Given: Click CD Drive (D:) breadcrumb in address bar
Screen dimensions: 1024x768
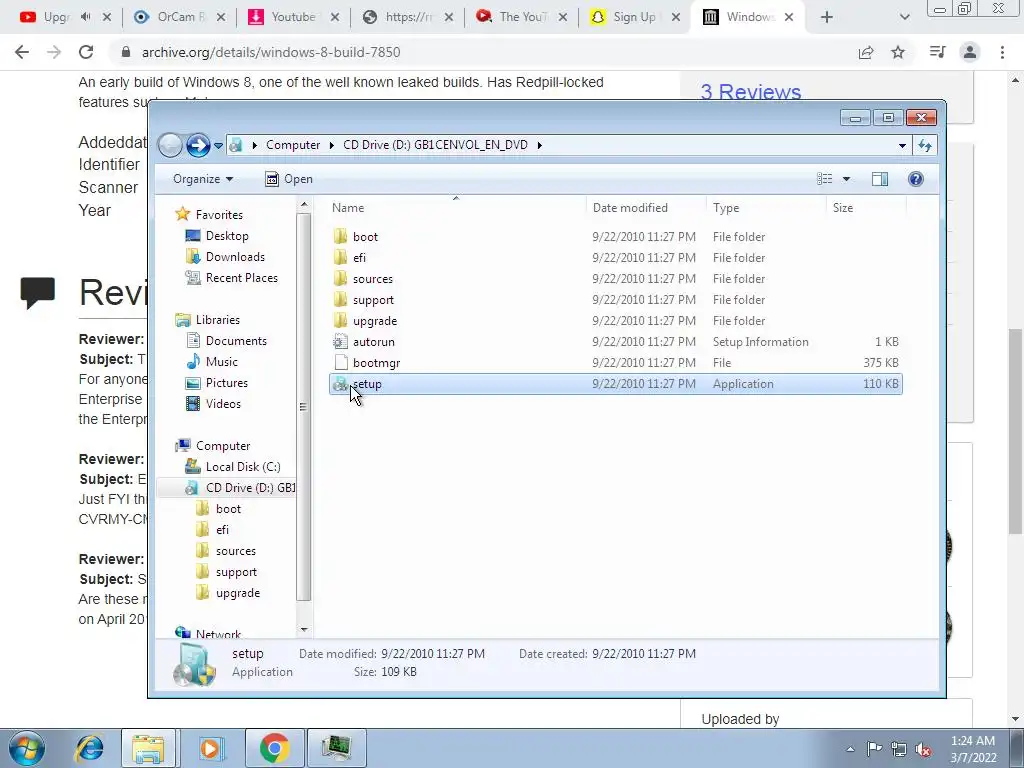Looking at the screenshot, I should 435,145.
